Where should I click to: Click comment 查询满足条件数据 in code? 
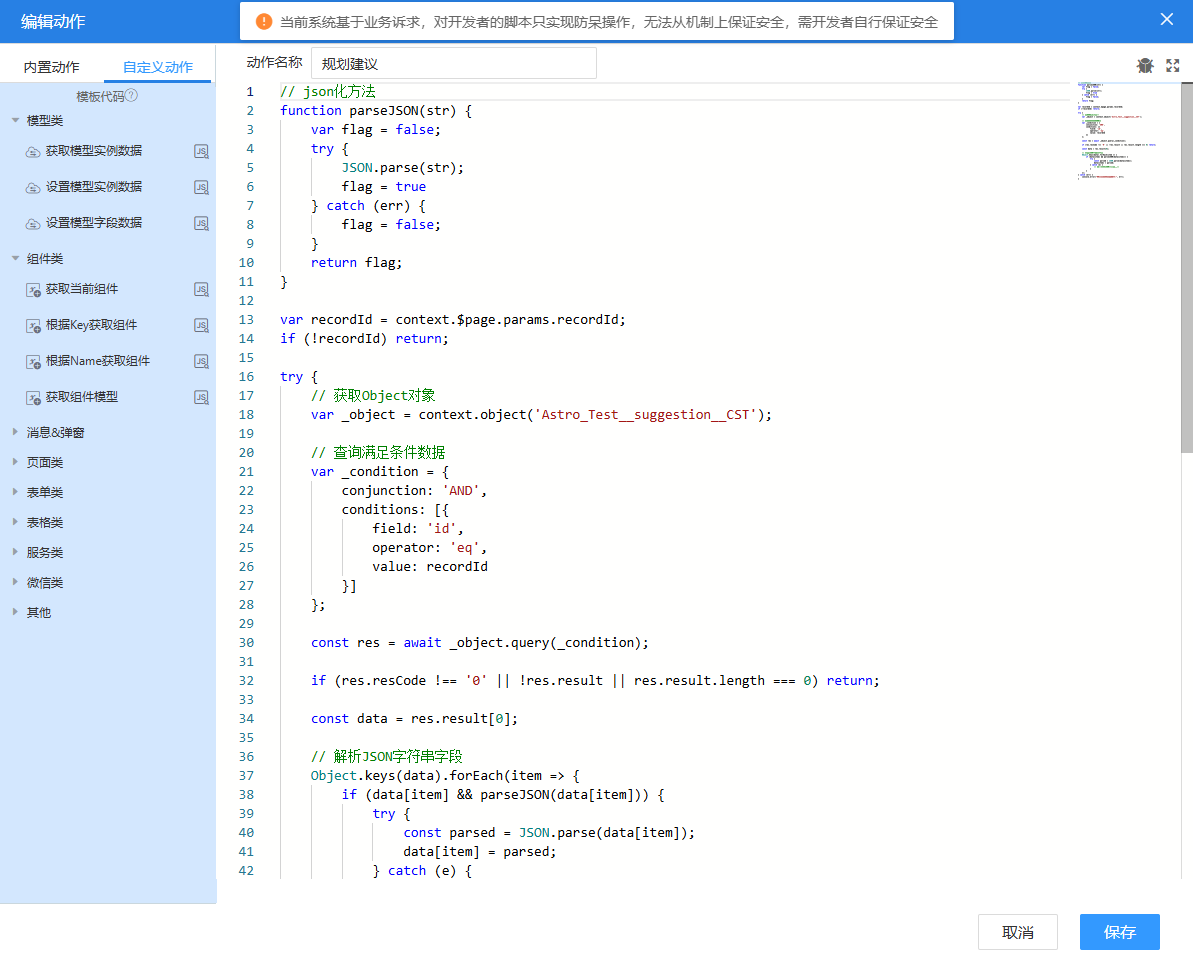378,453
